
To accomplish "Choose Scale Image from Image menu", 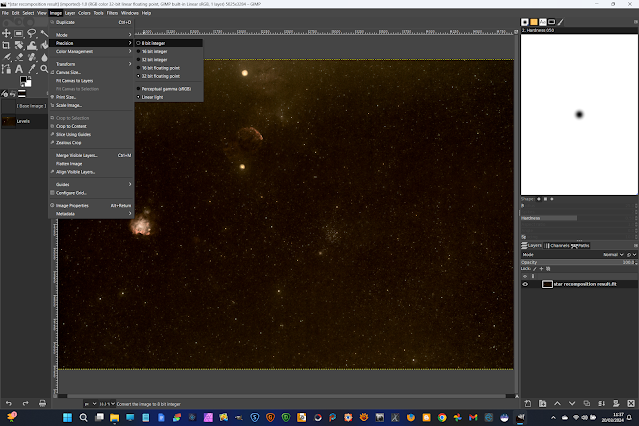I will click(x=91, y=105).
